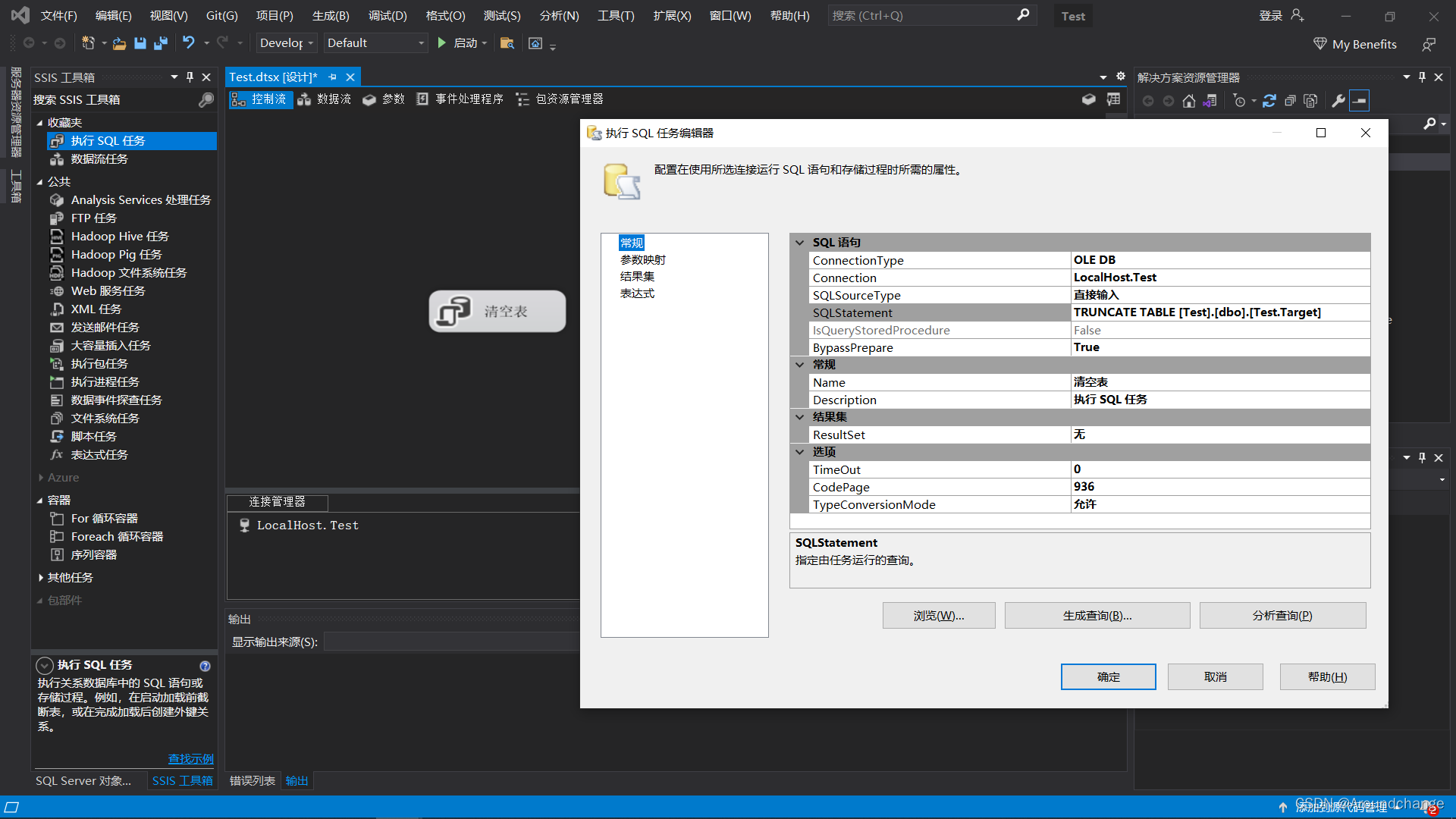Toggle pin on the Test.dtsx tab
The height and width of the screenshot is (819, 1456).
coord(332,77)
